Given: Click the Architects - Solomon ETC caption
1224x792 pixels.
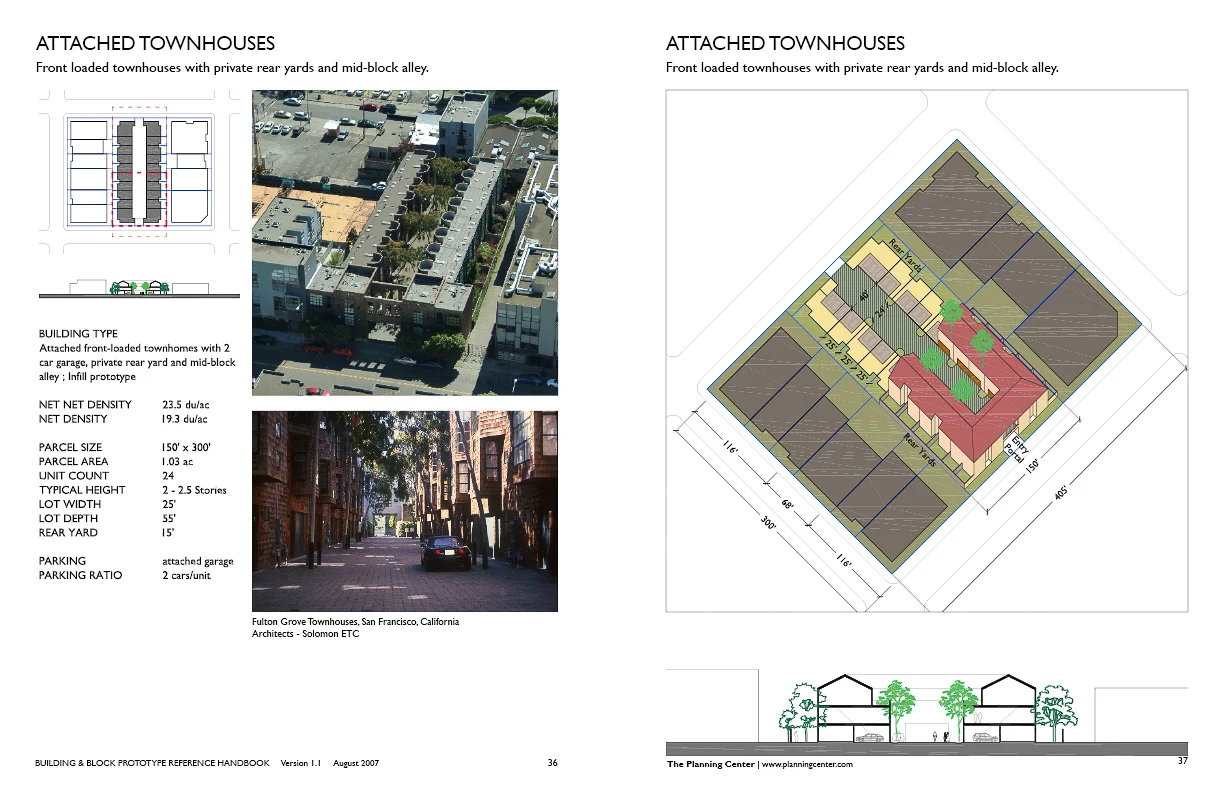Looking at the screenshot, I should coord(305,633).
